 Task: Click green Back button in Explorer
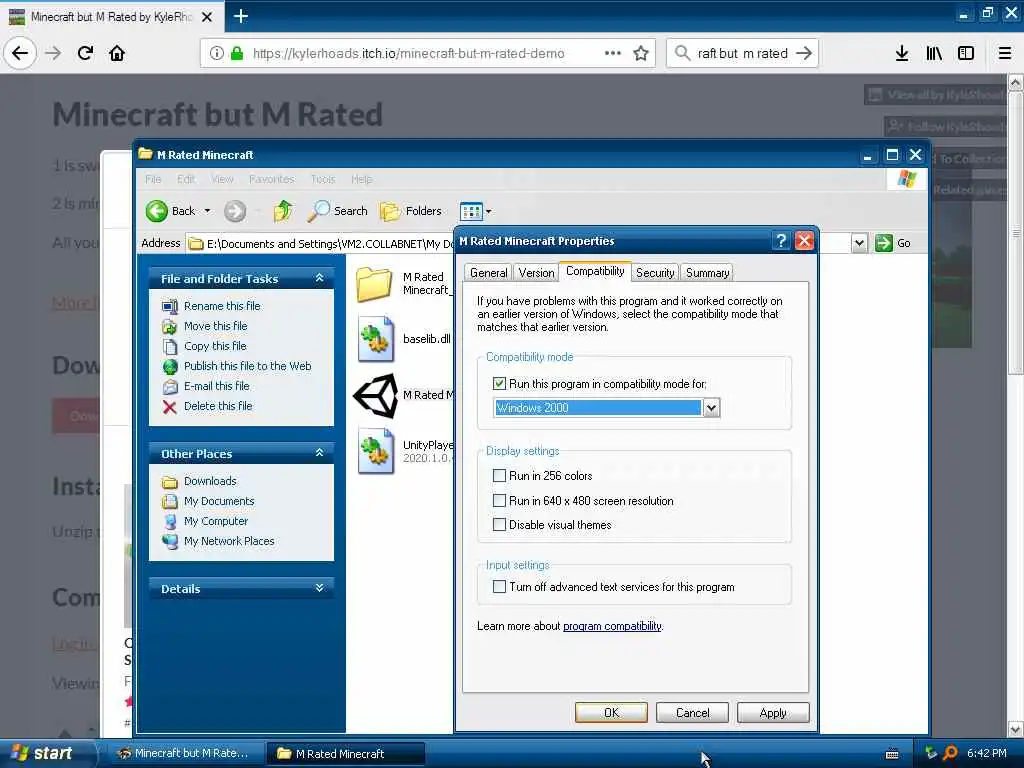point(170,211)
